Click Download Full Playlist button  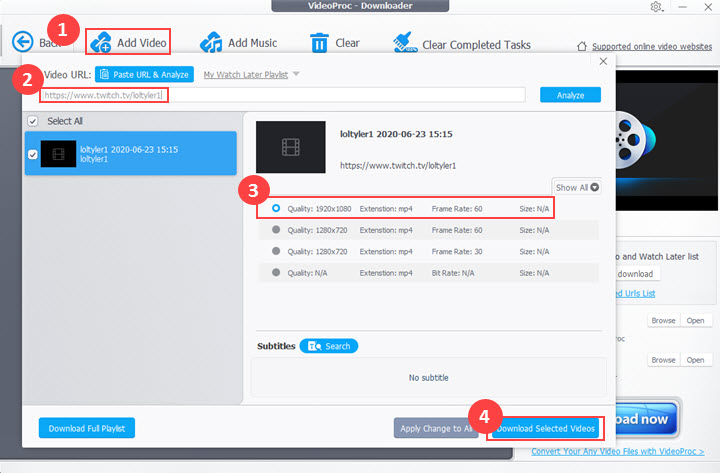coord(87,428)
